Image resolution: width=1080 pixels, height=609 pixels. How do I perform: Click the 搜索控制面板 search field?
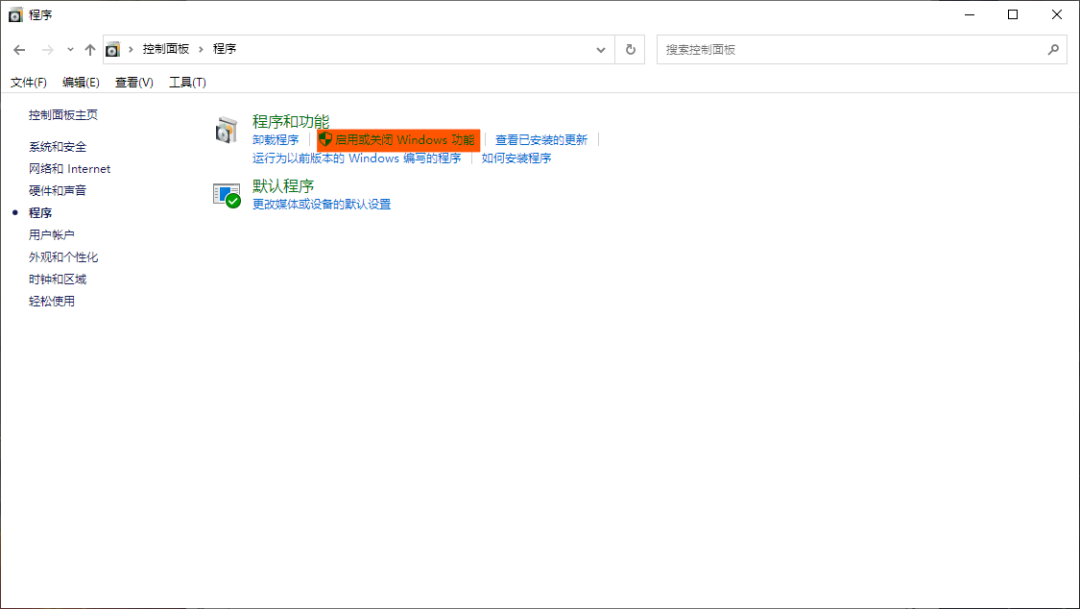point(850,49)
